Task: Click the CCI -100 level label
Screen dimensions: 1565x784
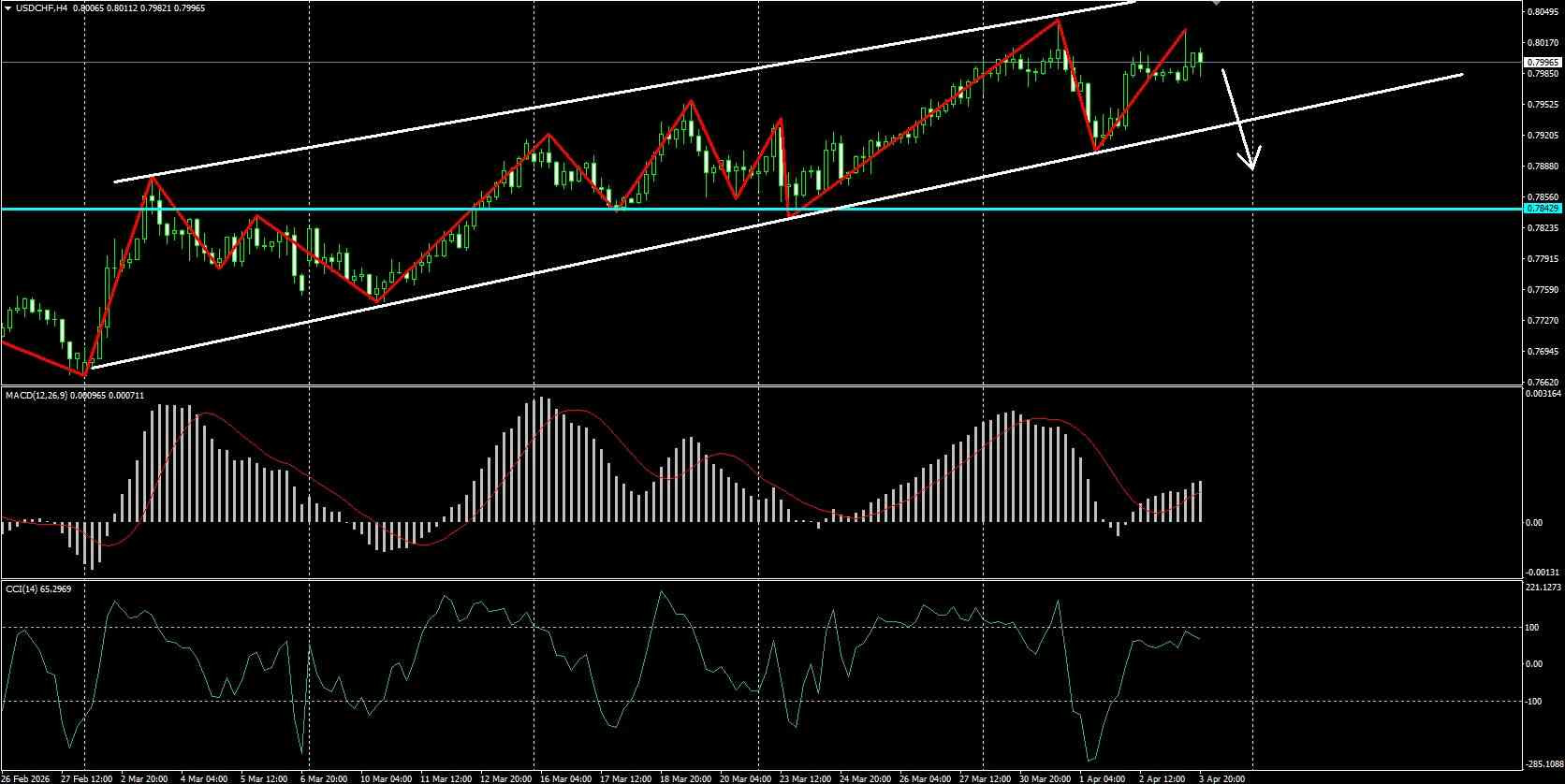Action: click(1534, 701)
